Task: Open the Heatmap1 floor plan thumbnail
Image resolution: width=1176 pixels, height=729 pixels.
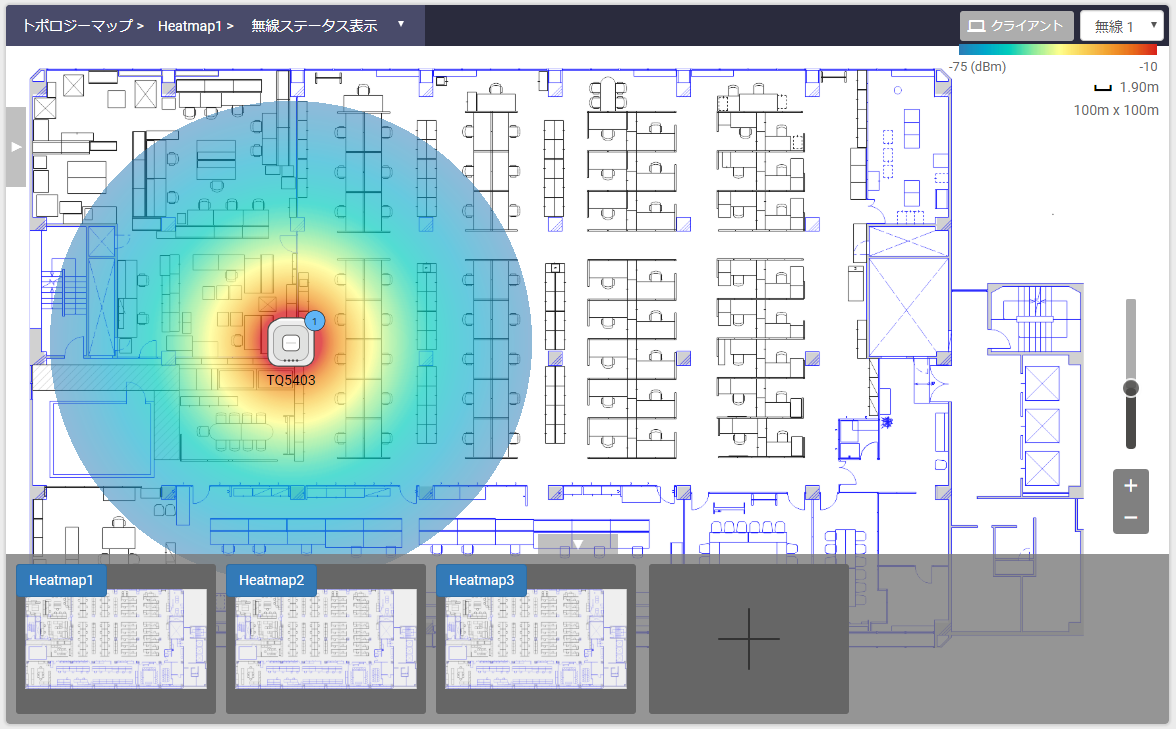Action: pos(116,640)
